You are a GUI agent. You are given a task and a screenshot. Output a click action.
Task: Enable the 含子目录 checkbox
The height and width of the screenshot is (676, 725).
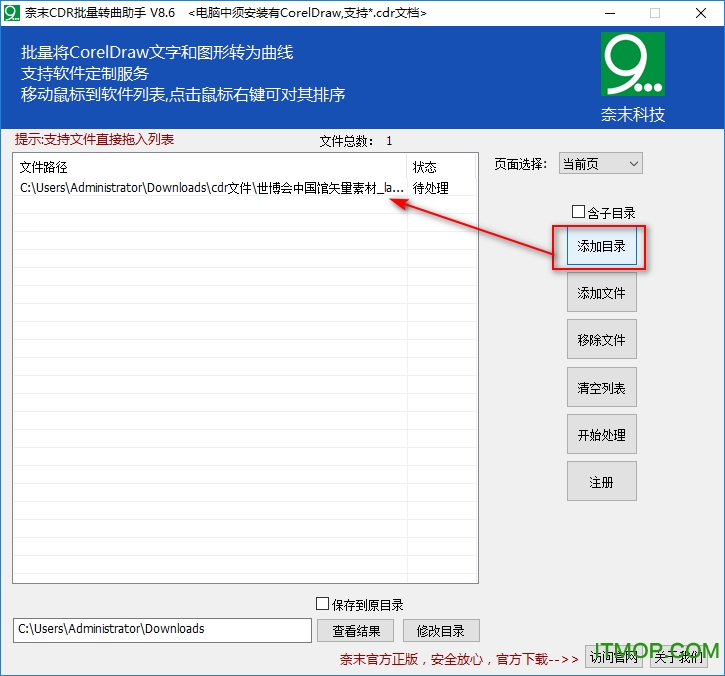pos(578,212)
